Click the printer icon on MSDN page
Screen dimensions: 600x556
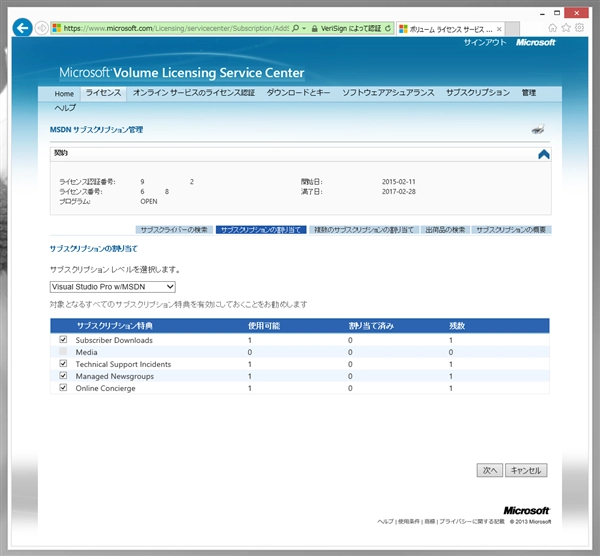[x=538, y=129]
